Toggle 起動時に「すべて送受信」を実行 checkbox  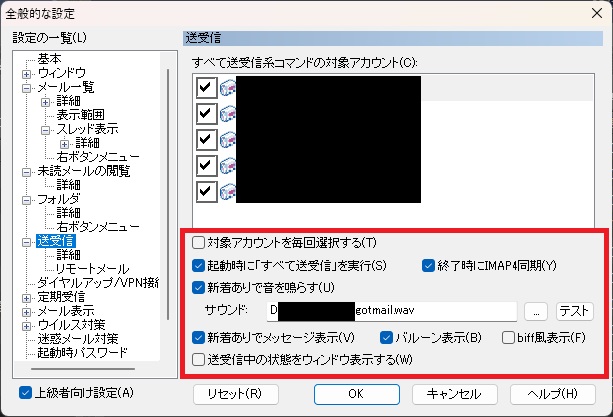tap(198, 266)
